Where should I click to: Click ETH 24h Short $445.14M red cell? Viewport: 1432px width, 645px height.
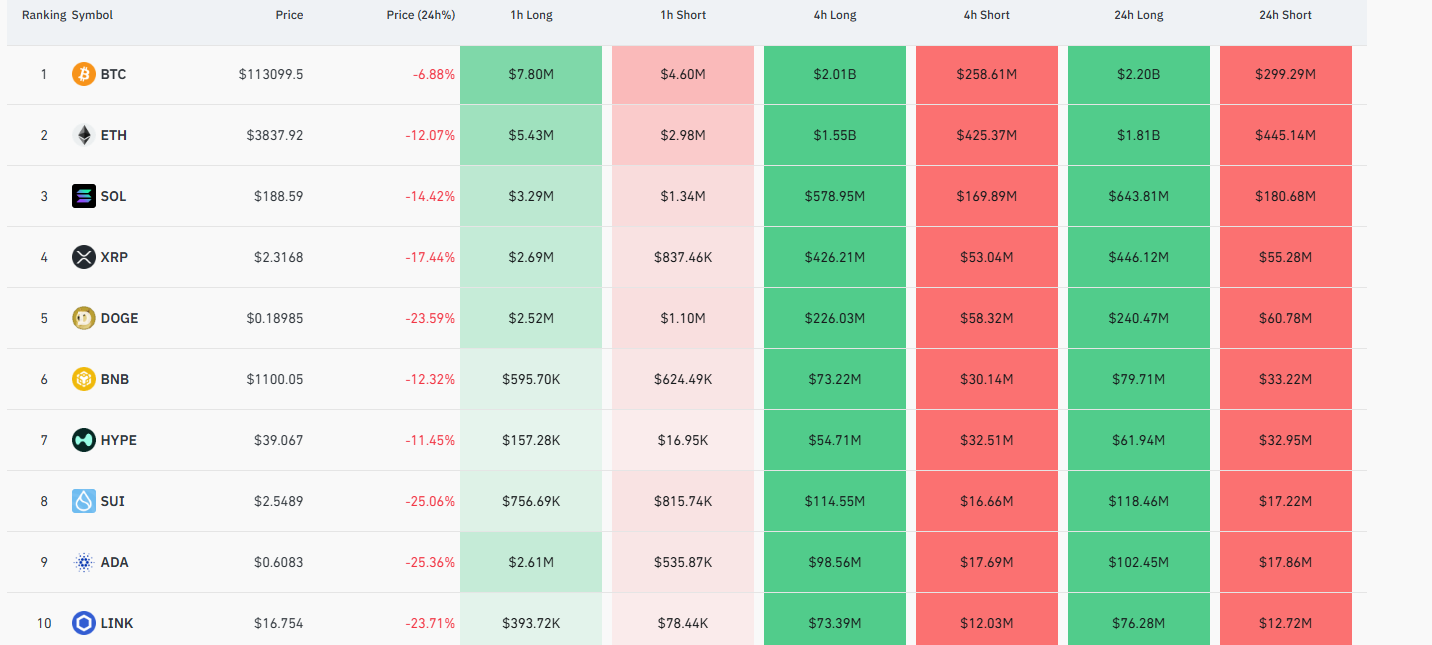[x=1285, y=135]
